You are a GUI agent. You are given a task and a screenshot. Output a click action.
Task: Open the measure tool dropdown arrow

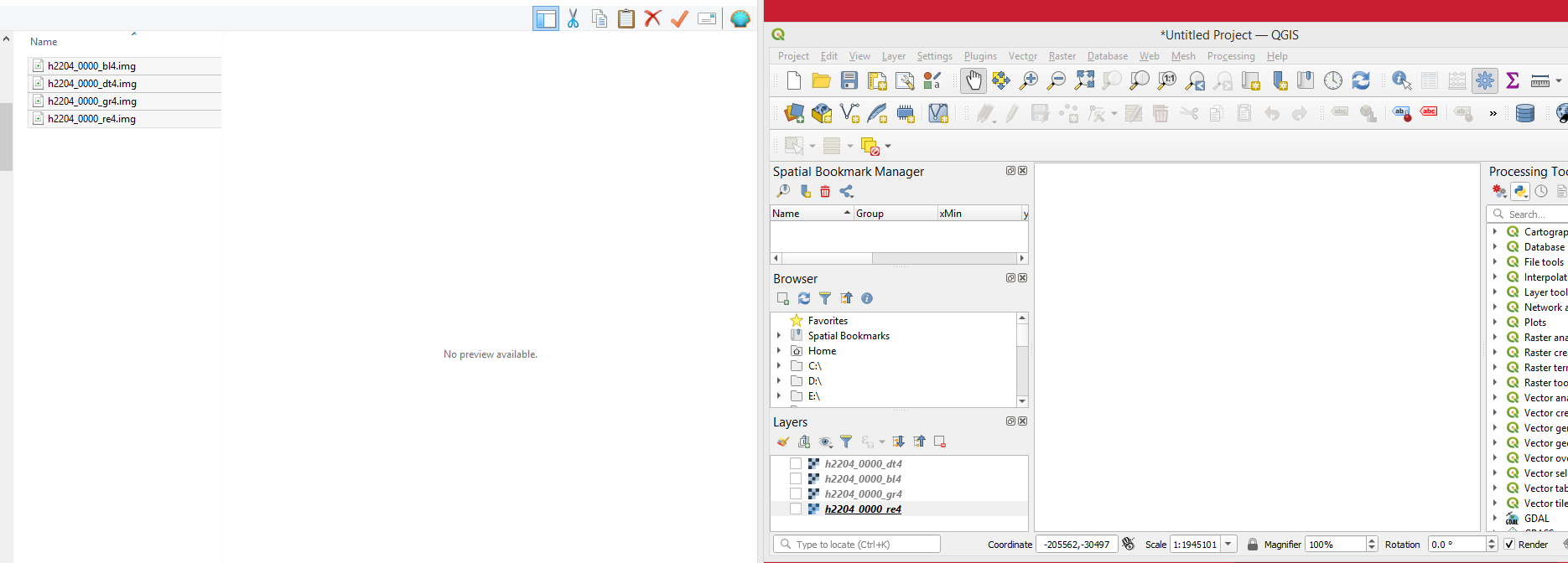point(1559,80)
